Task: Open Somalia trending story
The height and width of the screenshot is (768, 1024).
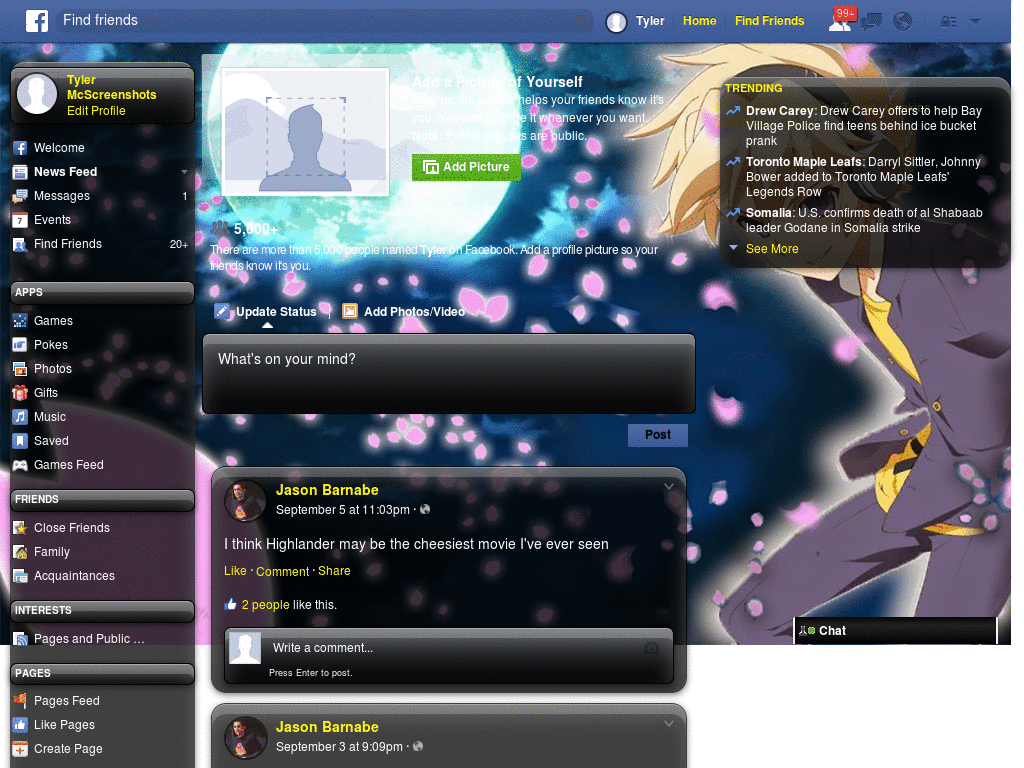Action: (864, 221)
